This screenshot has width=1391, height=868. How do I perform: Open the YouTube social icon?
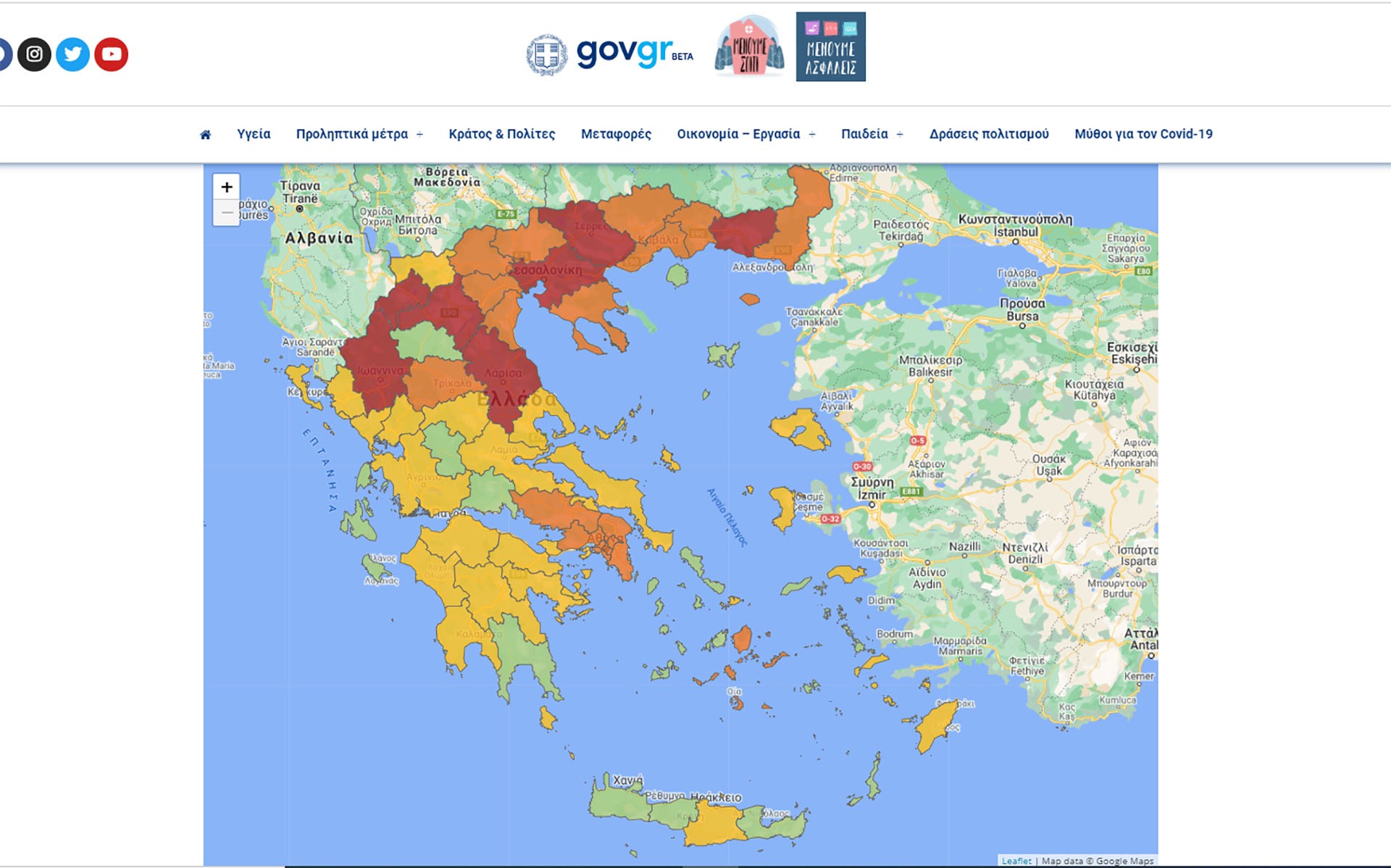click(111, 54)
